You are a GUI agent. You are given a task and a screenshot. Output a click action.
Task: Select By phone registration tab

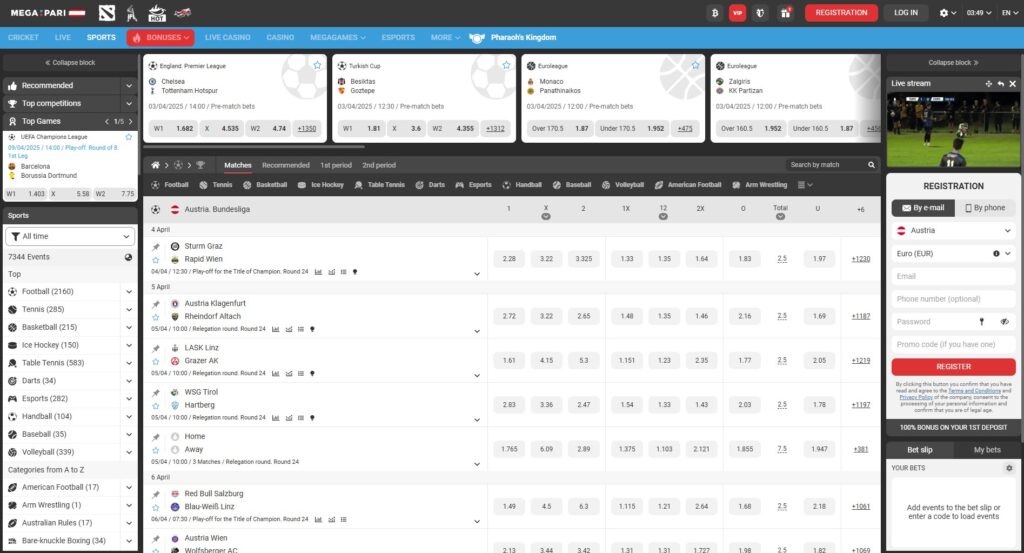point(985,208)
